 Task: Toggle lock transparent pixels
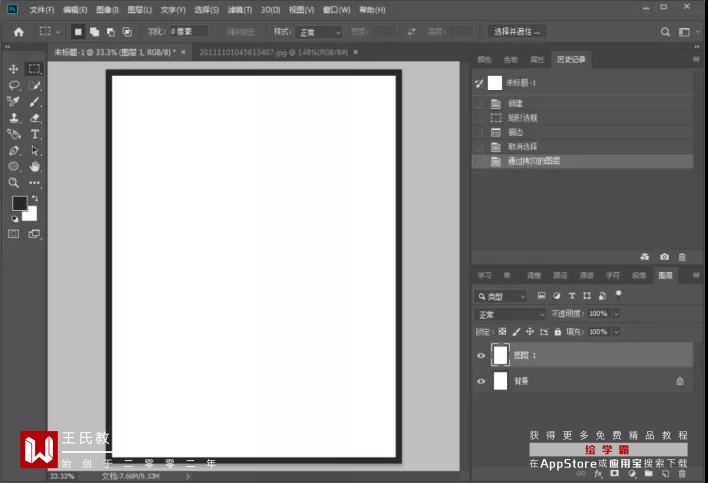coord(503,332)
